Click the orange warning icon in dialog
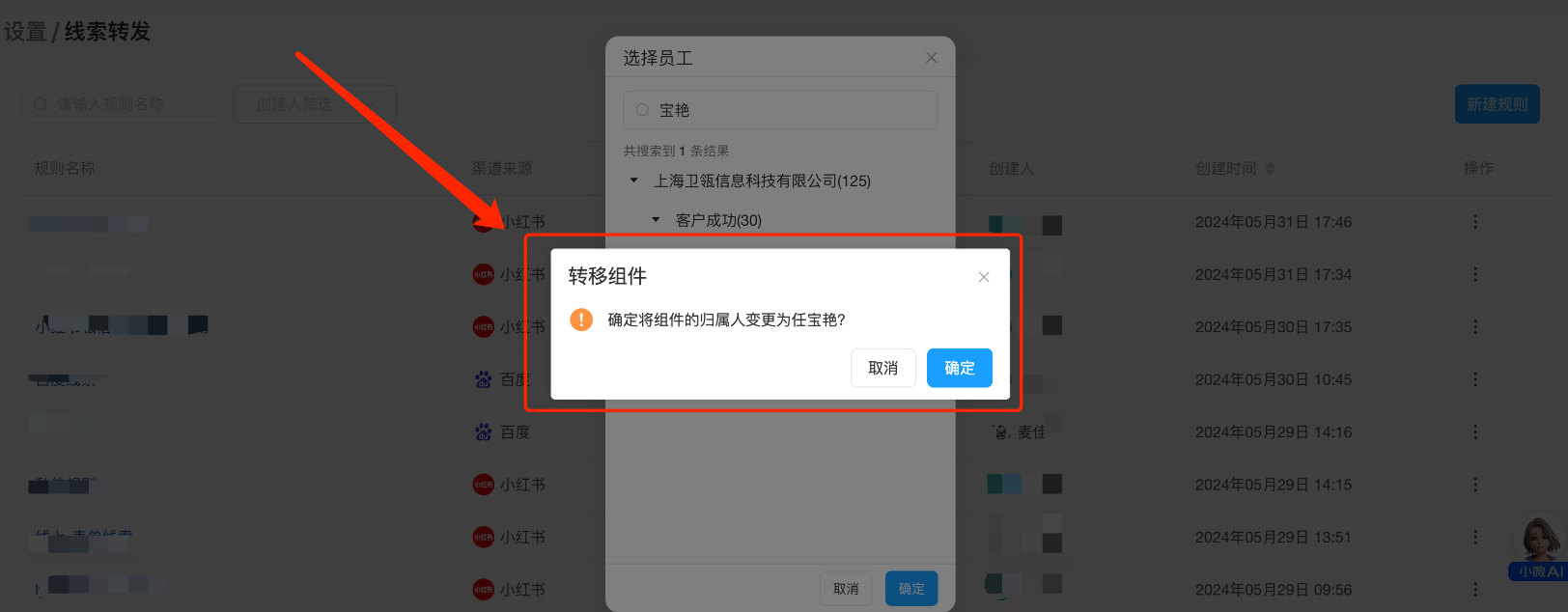 [581, 320]
